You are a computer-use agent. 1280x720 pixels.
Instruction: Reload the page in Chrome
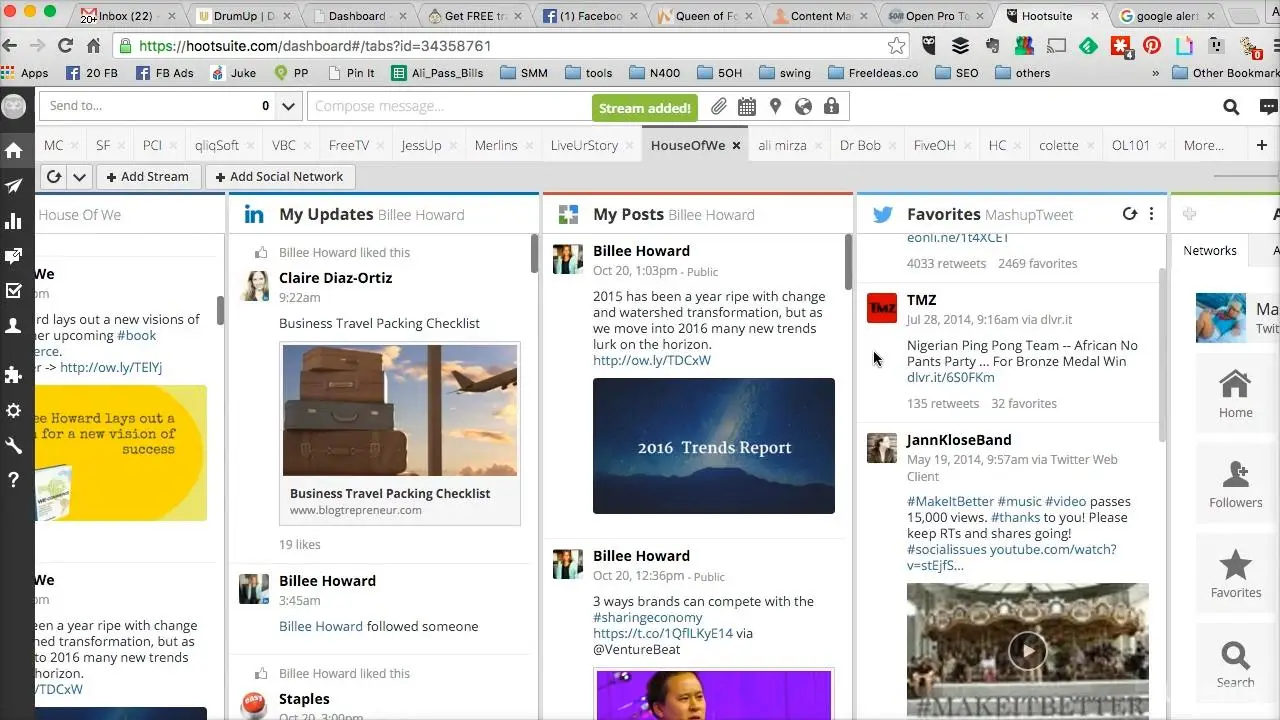tap(65, 46)
